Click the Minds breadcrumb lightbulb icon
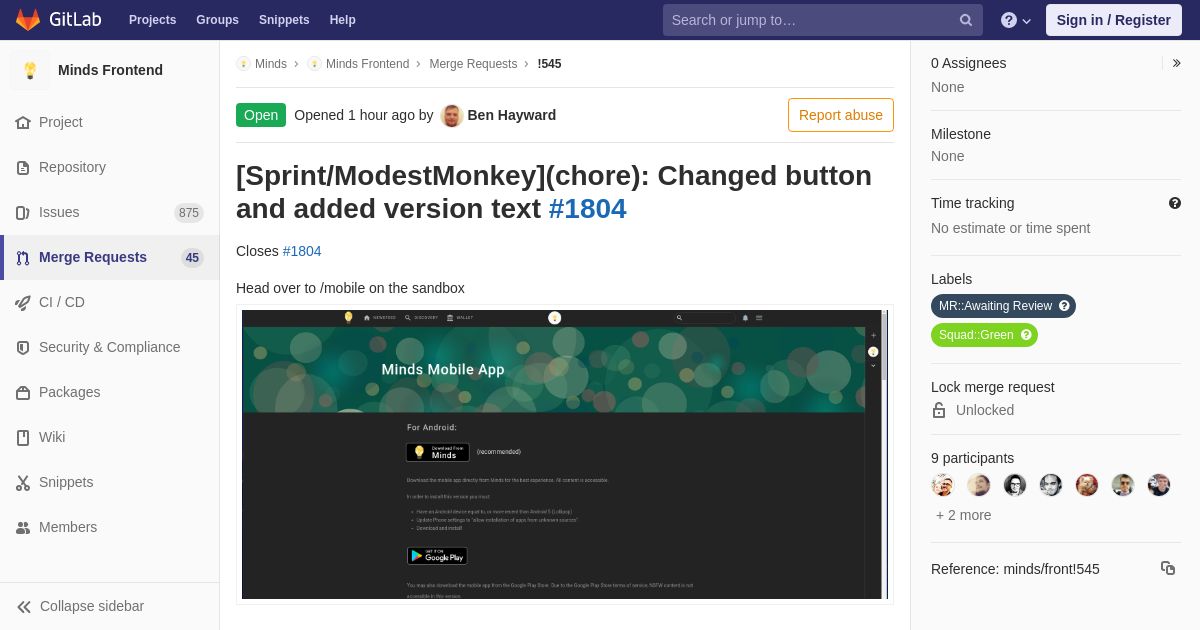 pyautogui.click(x=243, y=64)
